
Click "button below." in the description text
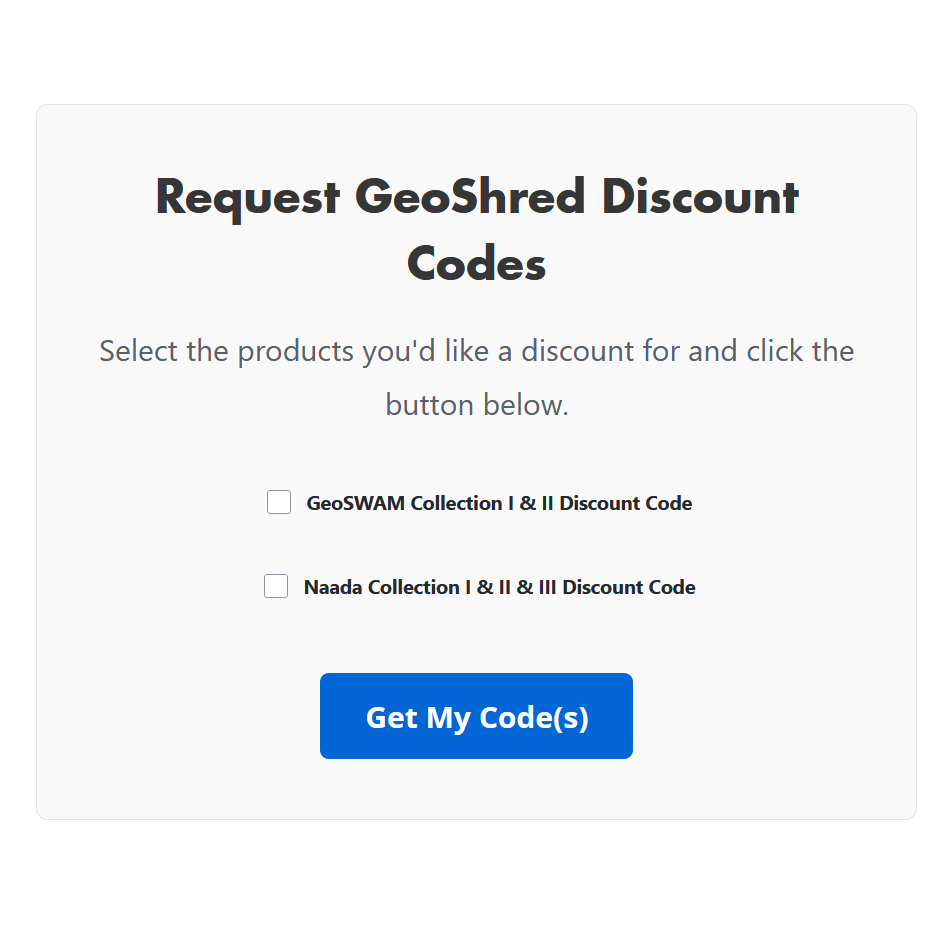tap(476, 405)
